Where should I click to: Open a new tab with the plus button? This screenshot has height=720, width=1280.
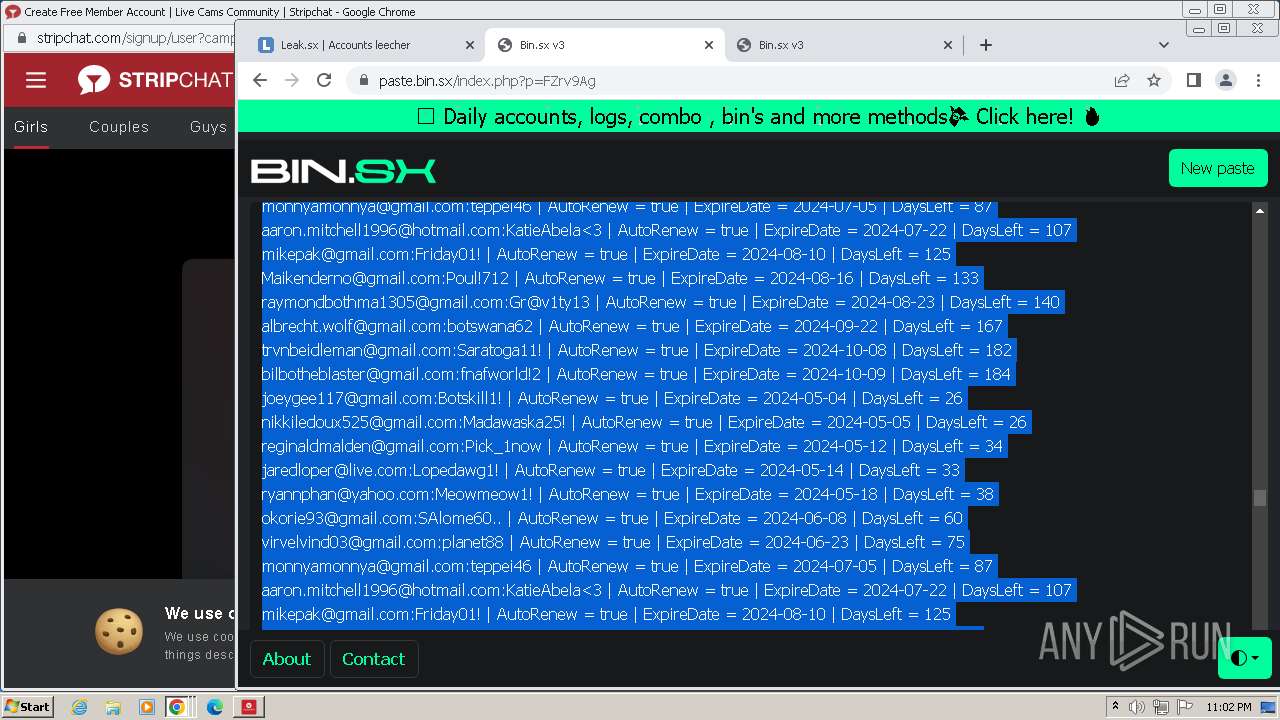click(986, 44)
